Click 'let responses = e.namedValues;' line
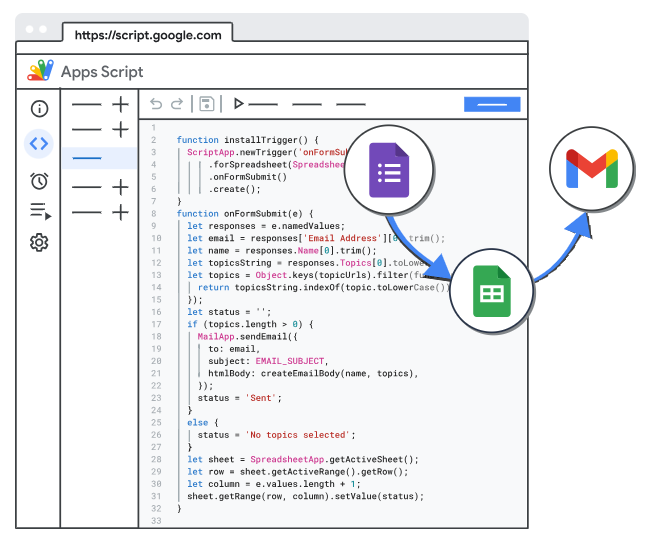This screenshot has height=558, width=645. pos(266,226)
